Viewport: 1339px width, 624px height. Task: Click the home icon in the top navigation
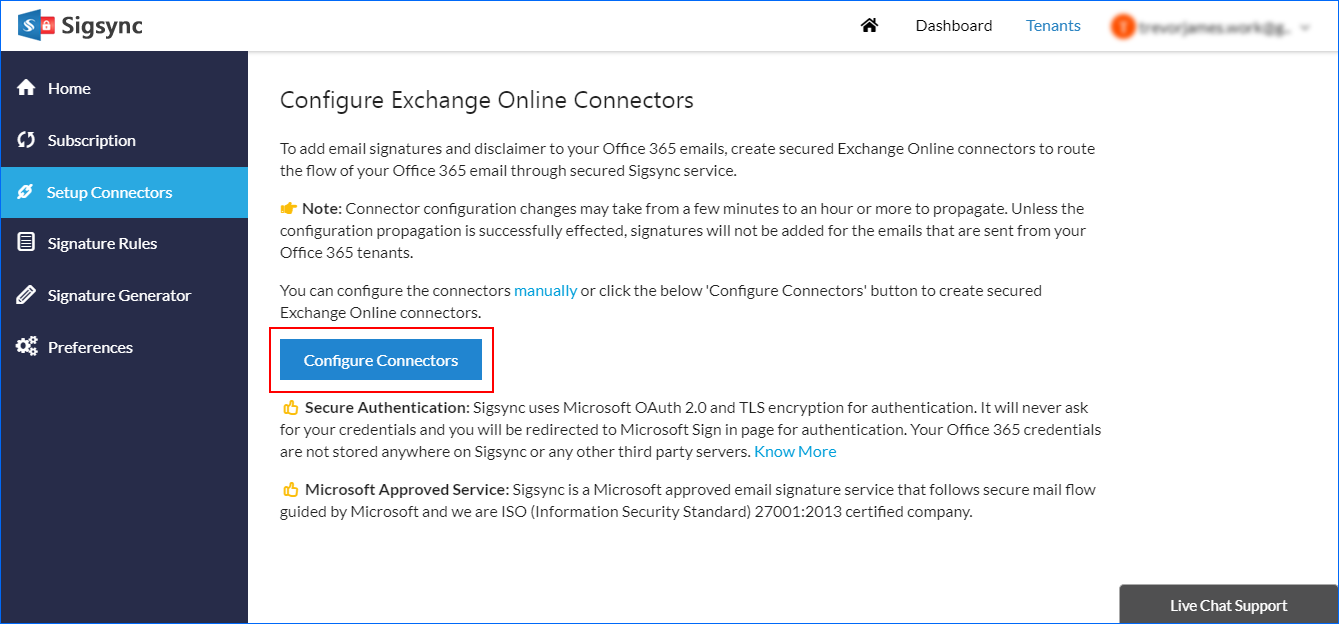[x=869, y=25]
